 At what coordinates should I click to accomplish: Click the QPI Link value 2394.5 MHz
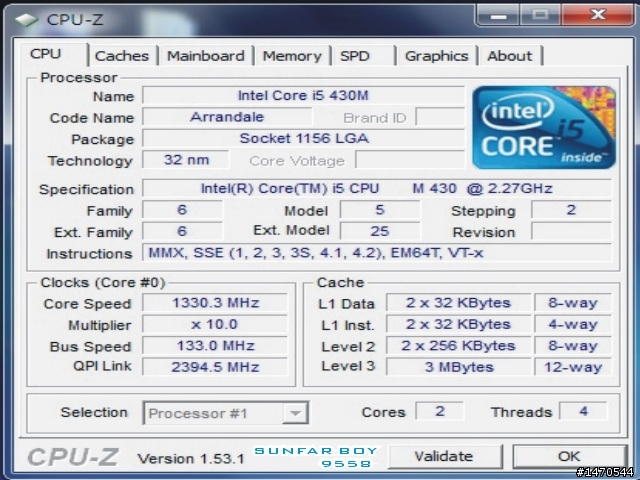pos(215,367)
